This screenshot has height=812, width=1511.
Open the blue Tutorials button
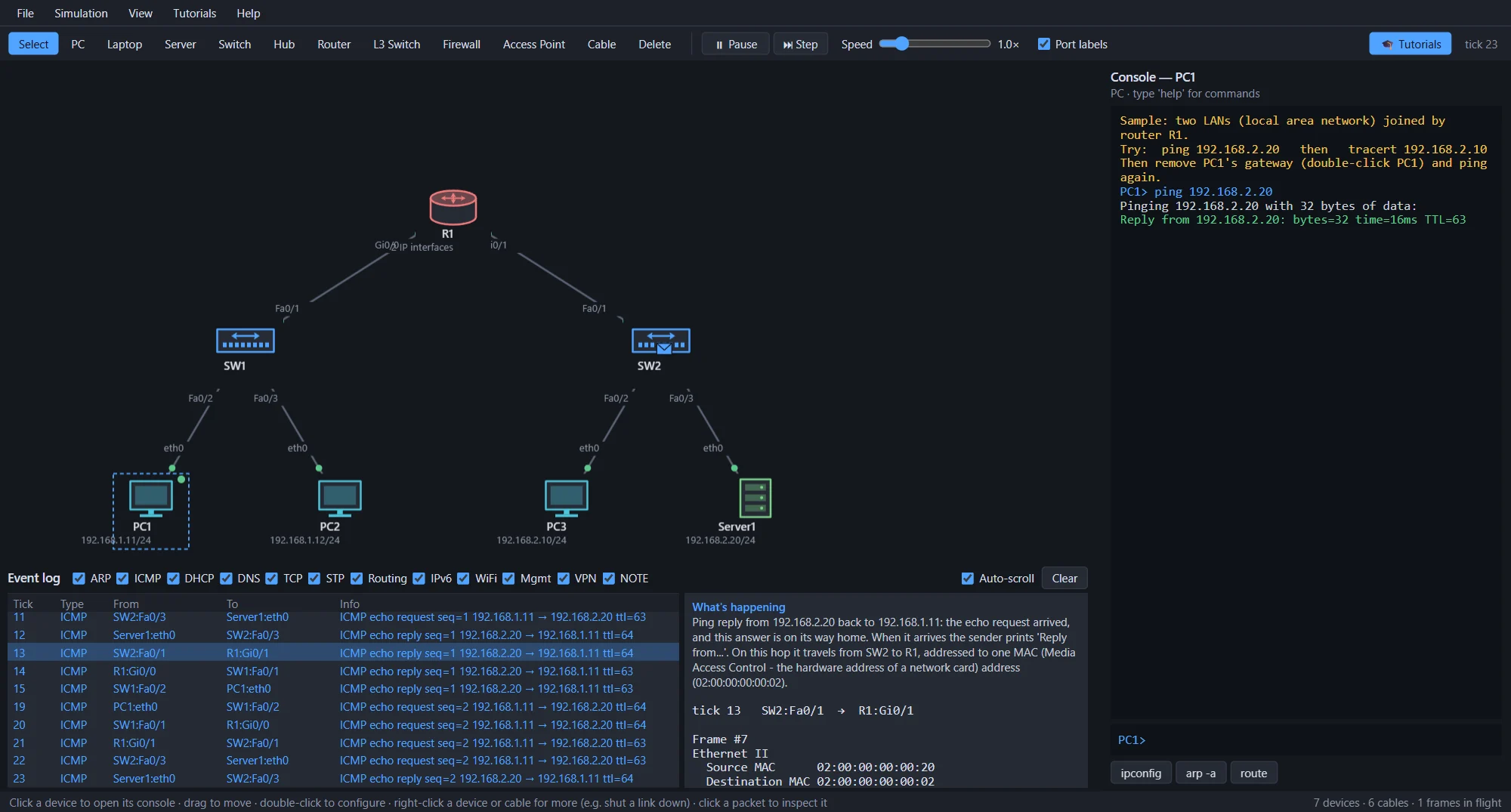pyautogui.click(x=1411, y=44)
